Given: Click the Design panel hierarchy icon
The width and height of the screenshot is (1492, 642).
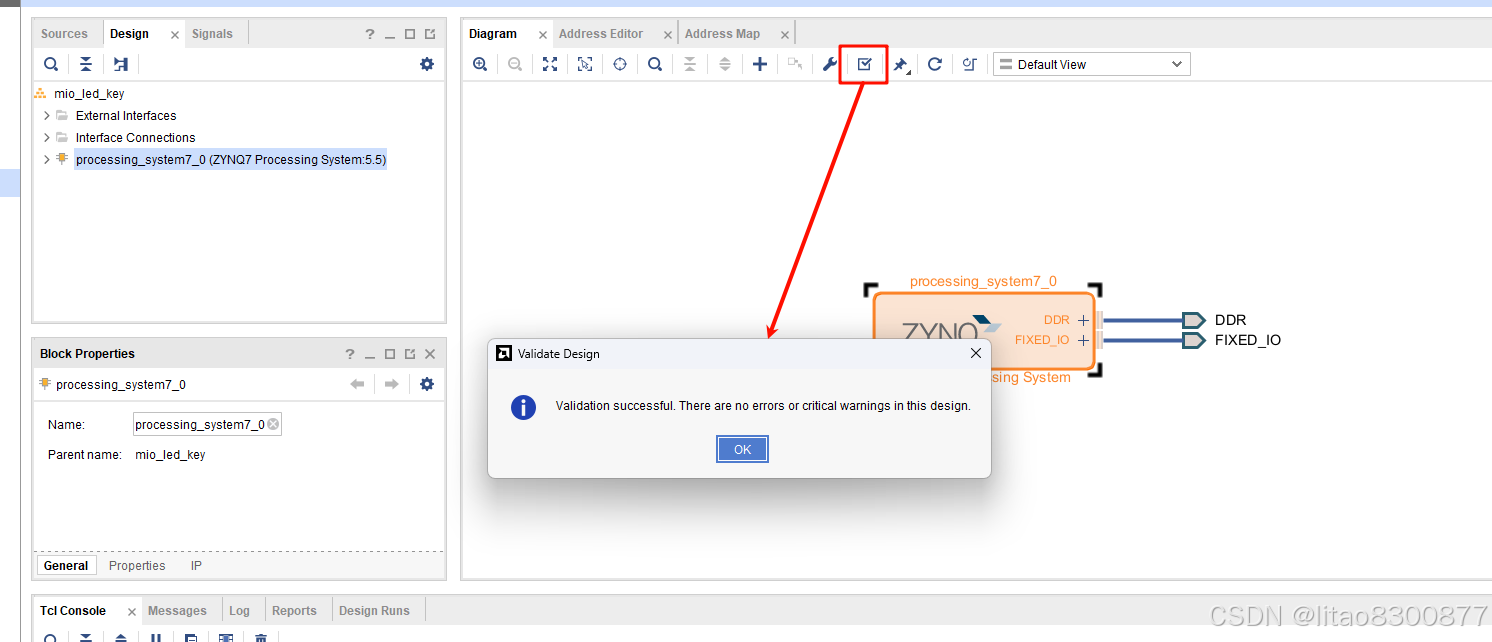Looking at the screenshot, I should [x=121, y=64].
